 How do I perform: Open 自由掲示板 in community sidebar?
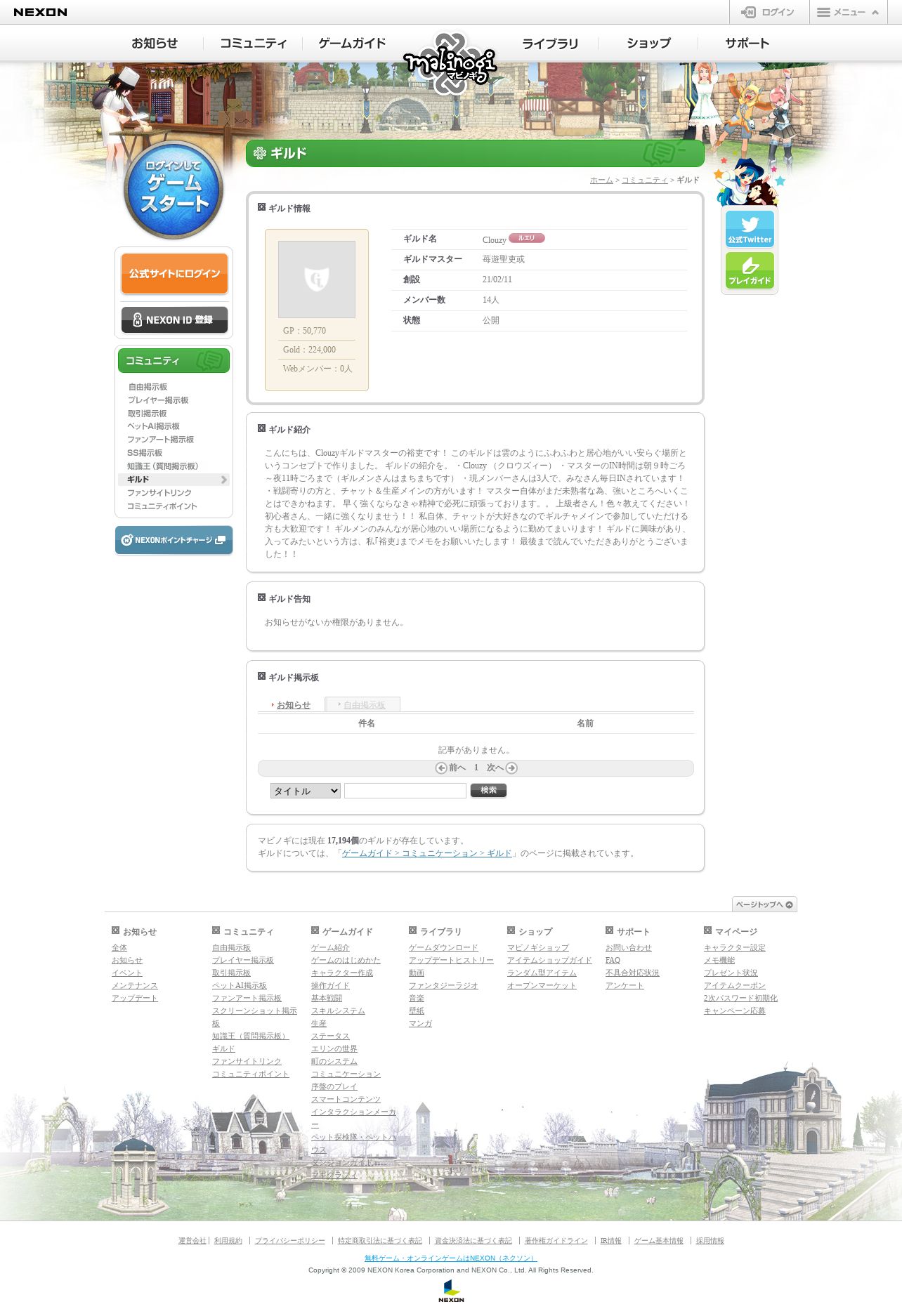[x=148, y=387]
